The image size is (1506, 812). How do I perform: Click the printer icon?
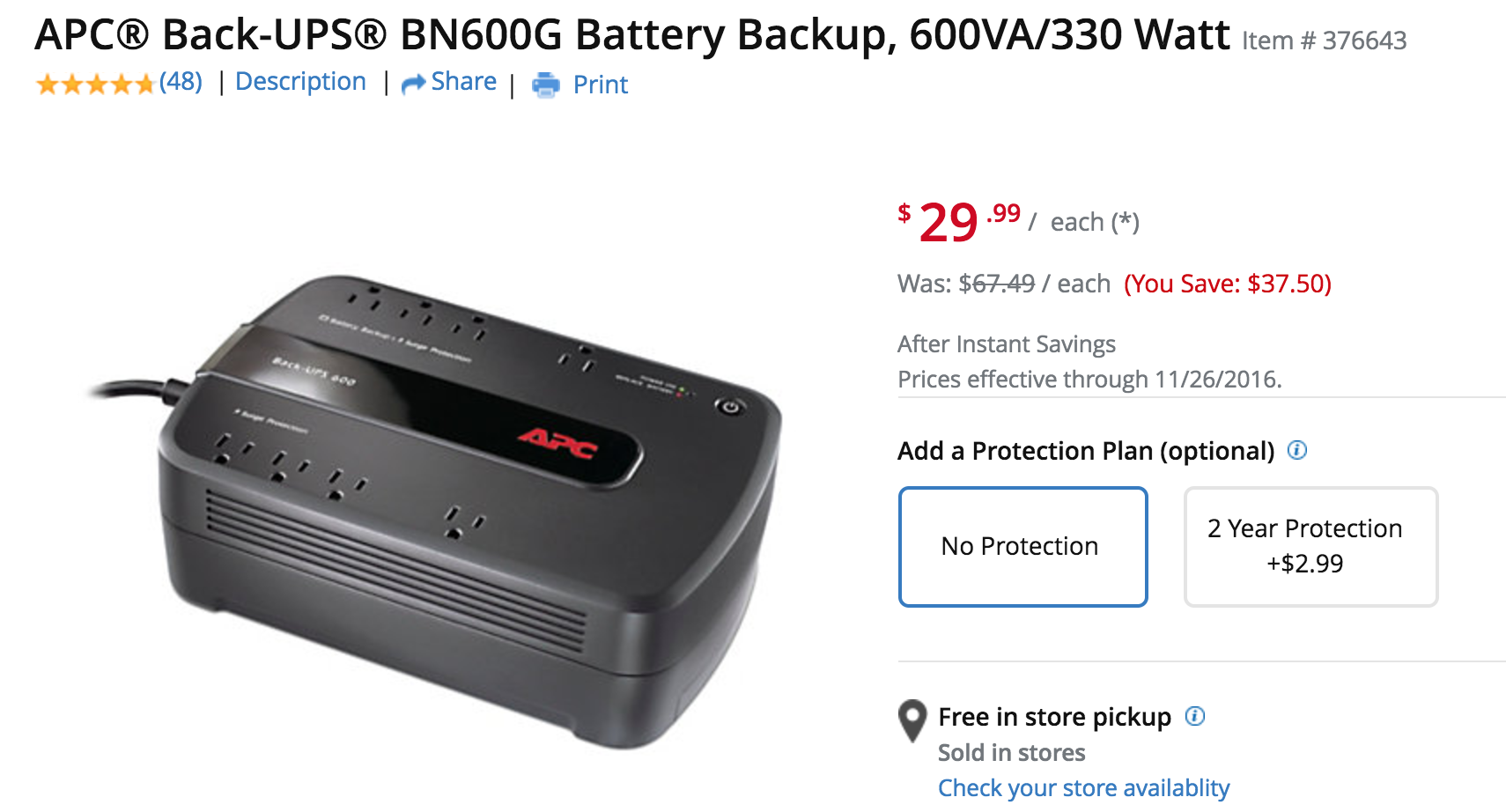point(546,85)
